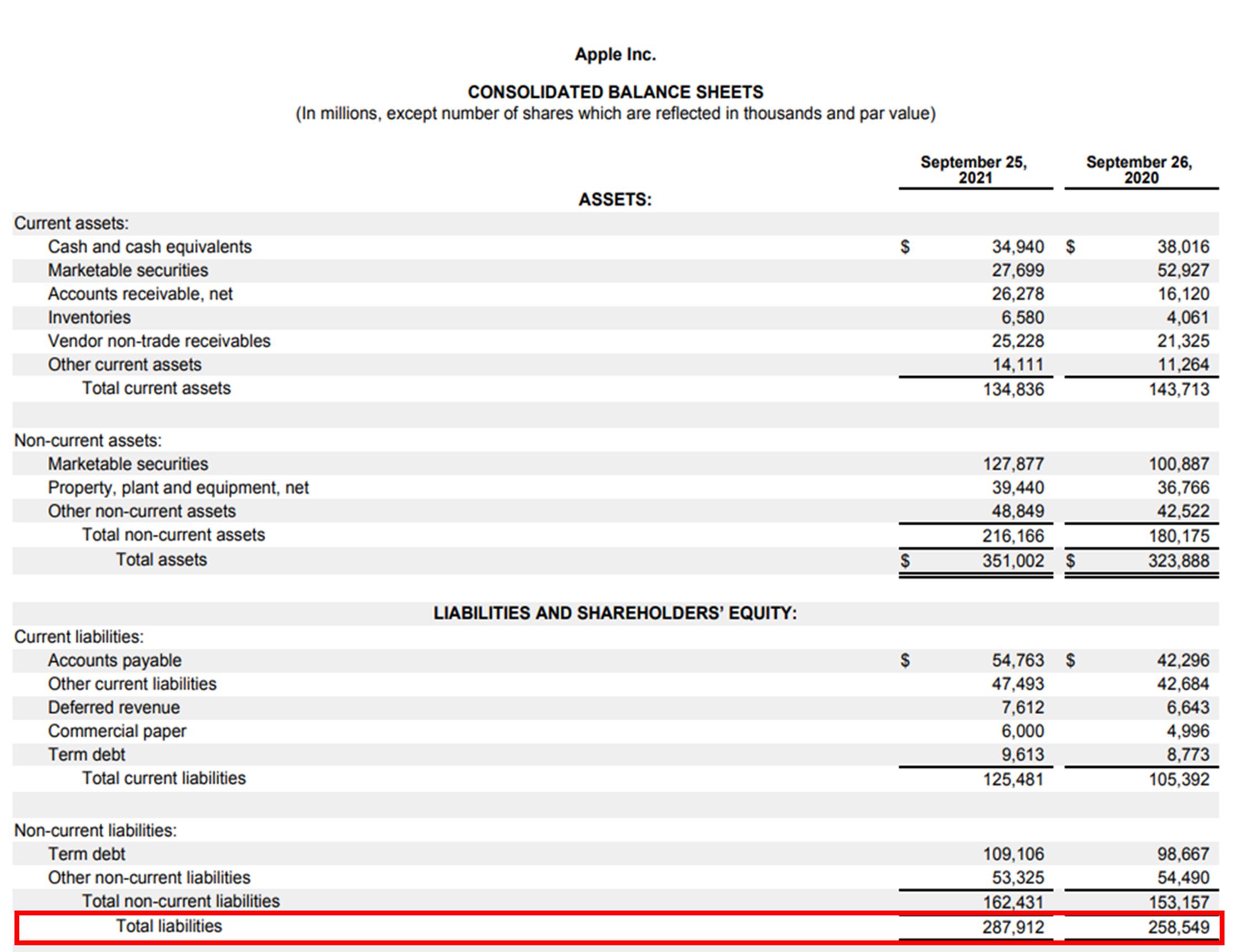Screen dimensions: 1238x952
Task: Click the 'Current liabilities:' heading
Action: click(79, 637)
